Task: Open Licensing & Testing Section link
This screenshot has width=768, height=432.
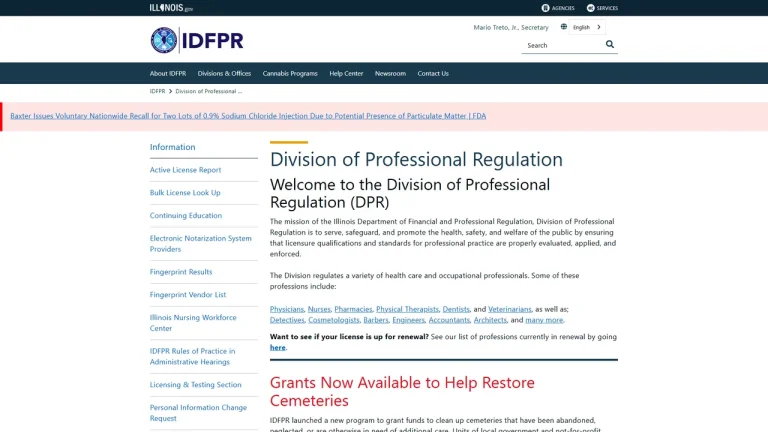Action: (x=195, y=385)
